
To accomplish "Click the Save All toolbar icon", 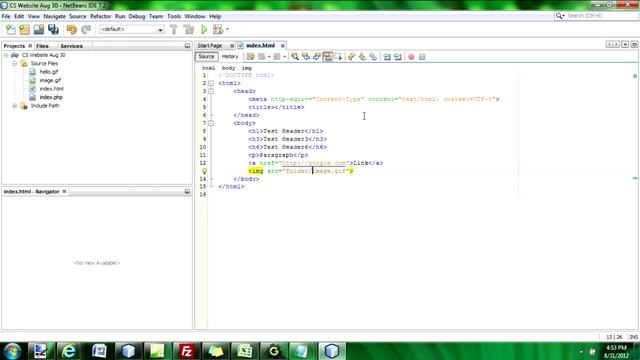I will click(53, 29).
